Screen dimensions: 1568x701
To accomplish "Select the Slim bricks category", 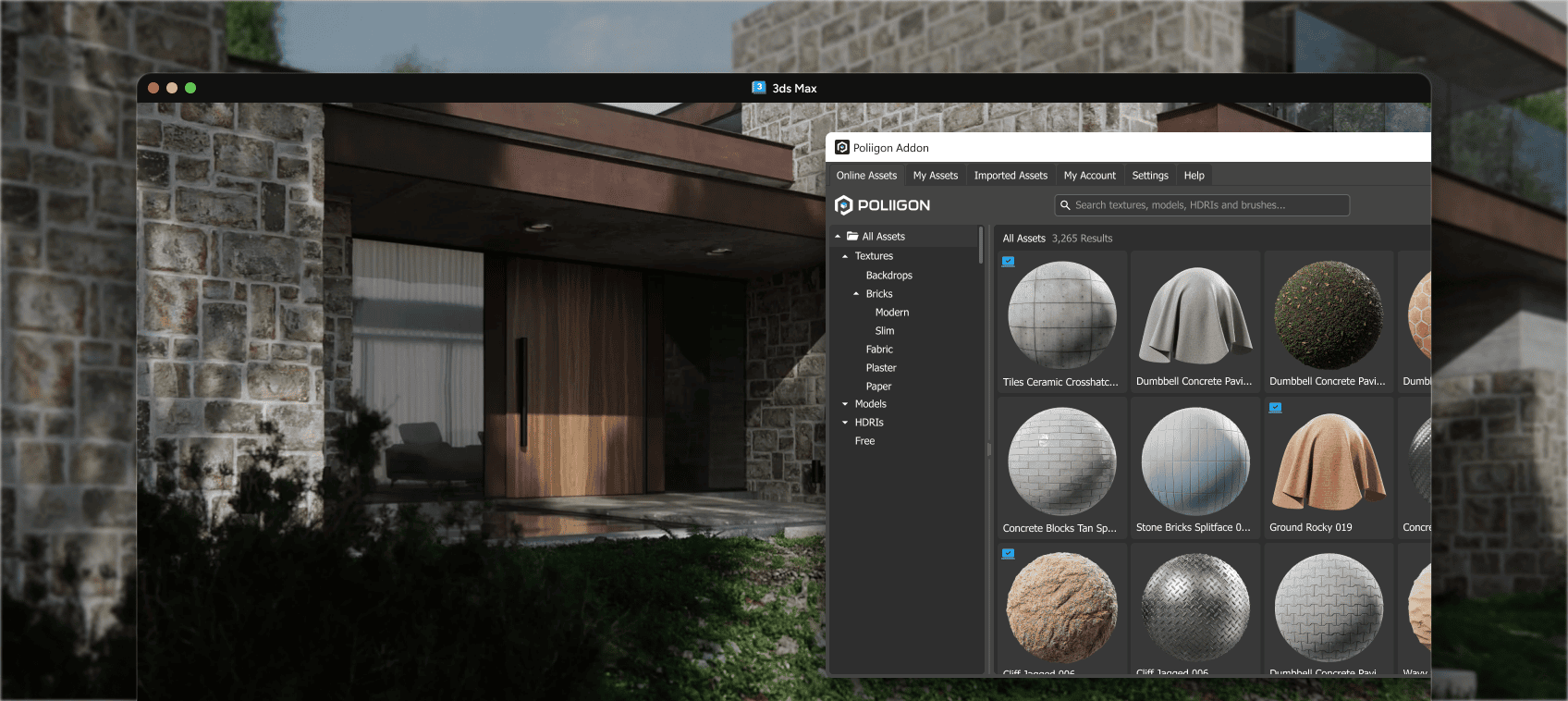I will click(885, 331).
